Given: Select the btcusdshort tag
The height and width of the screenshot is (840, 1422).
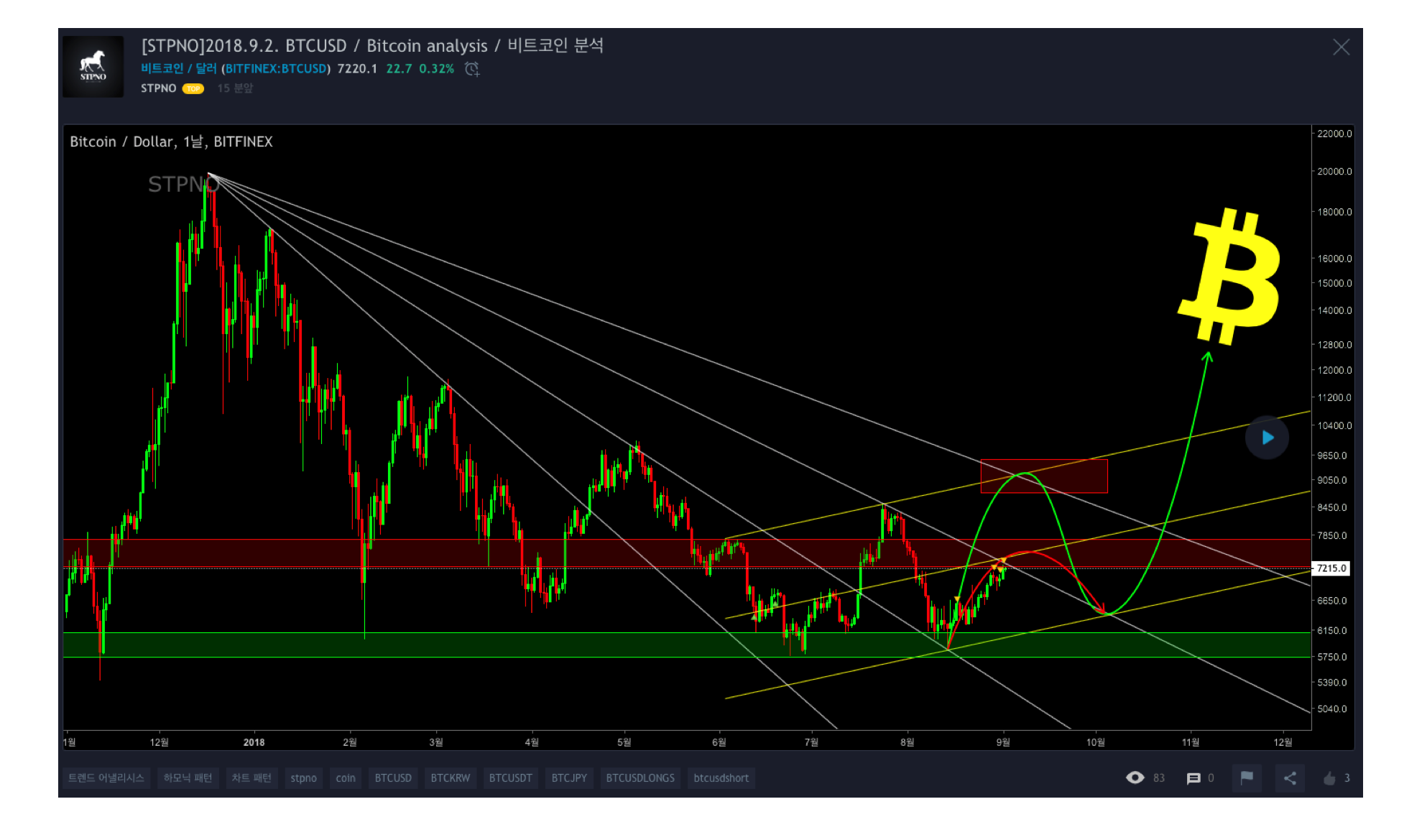Looking at the screenshot, I should click(721, 778).
